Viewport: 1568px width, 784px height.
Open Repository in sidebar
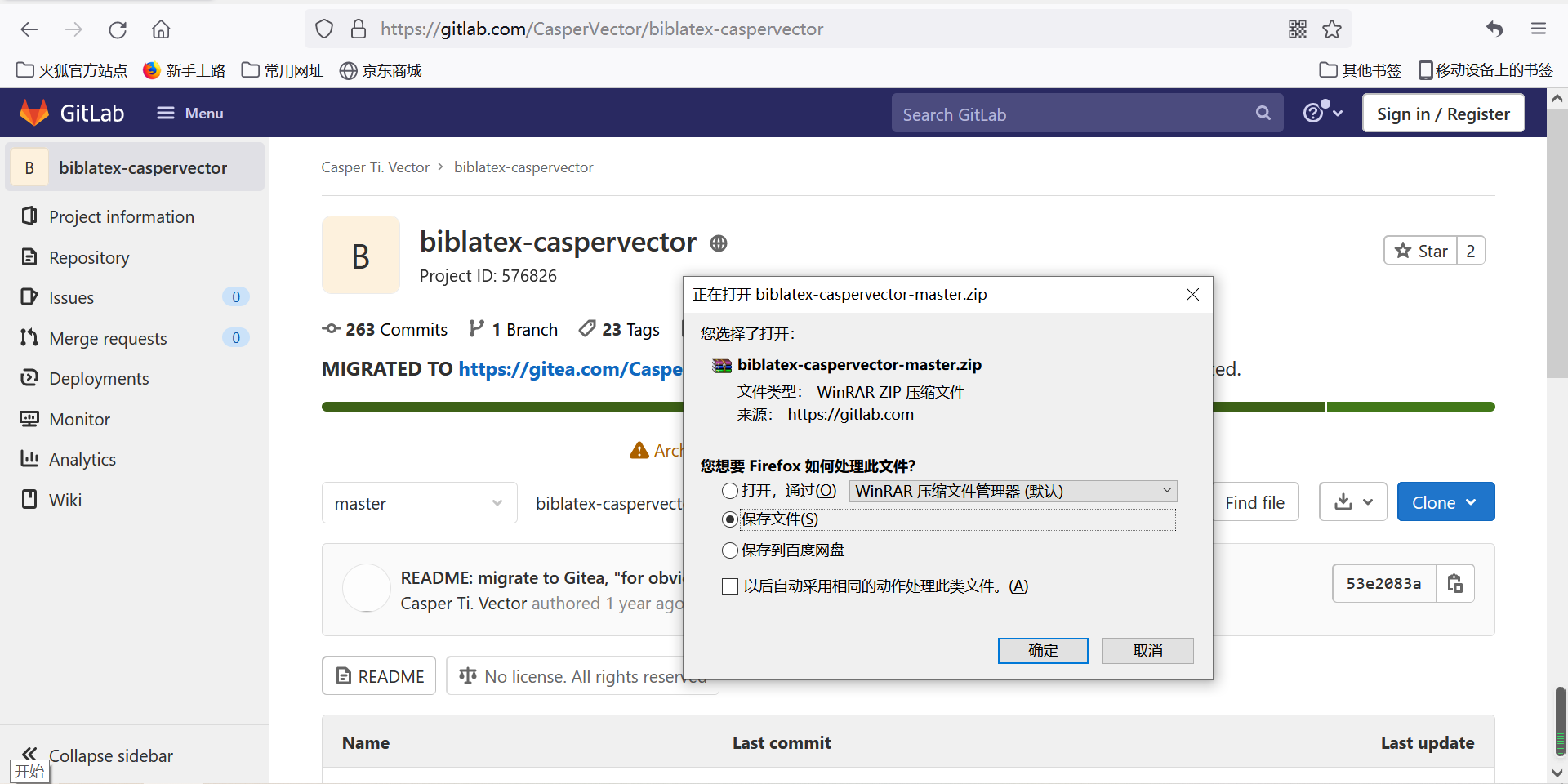pos(89,257)
